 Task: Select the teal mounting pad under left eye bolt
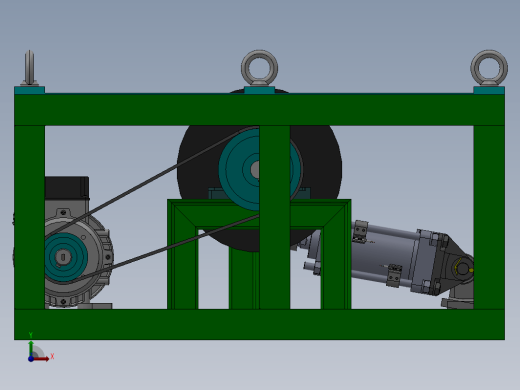click(29, 90)
